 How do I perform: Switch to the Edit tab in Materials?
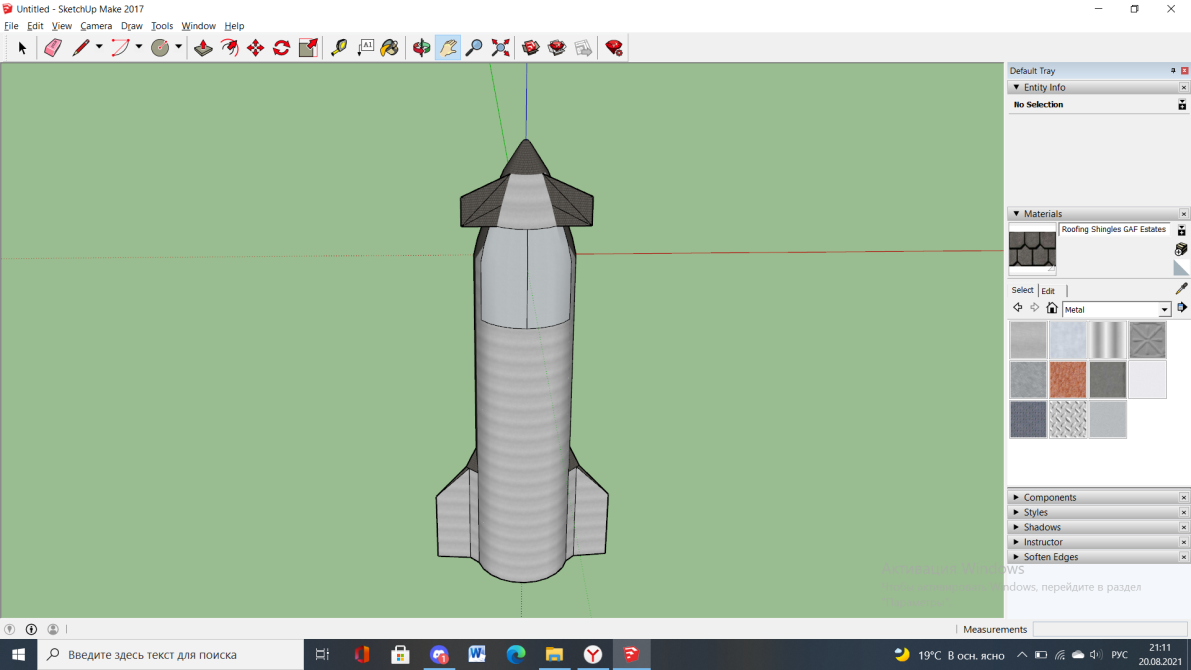tap(1048, 291)
